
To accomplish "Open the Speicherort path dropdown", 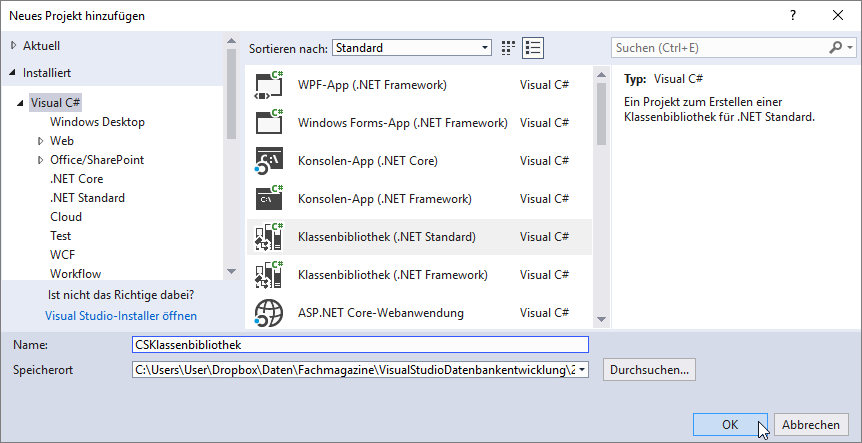I will click(582, 370).
